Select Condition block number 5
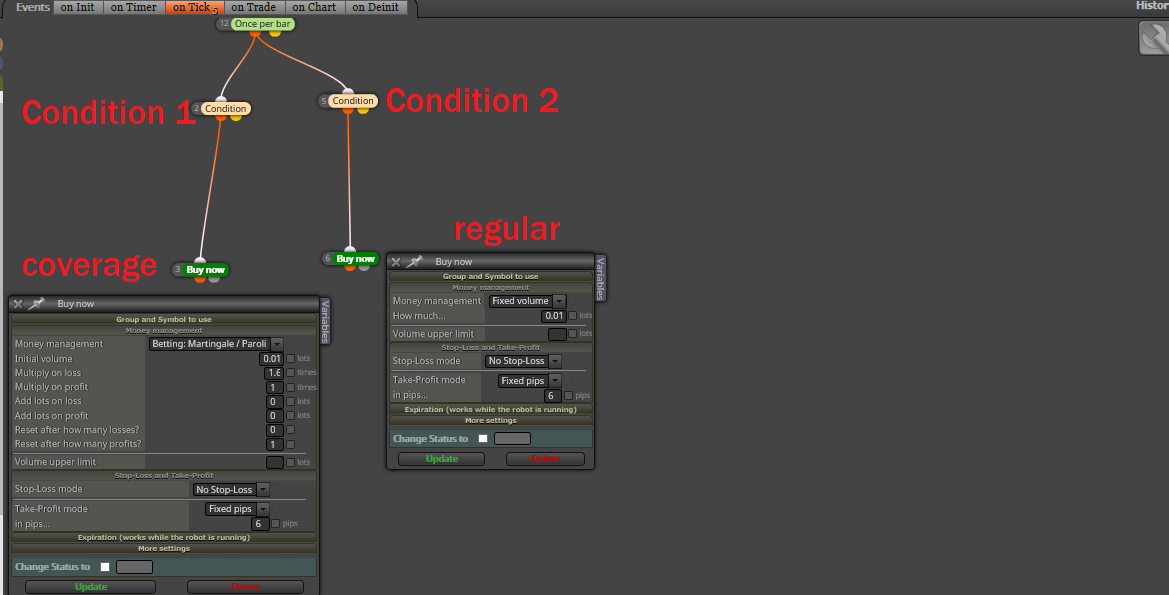Viewport: 1169px width, 595px height. pyautogui.click(x=353, y=101)
